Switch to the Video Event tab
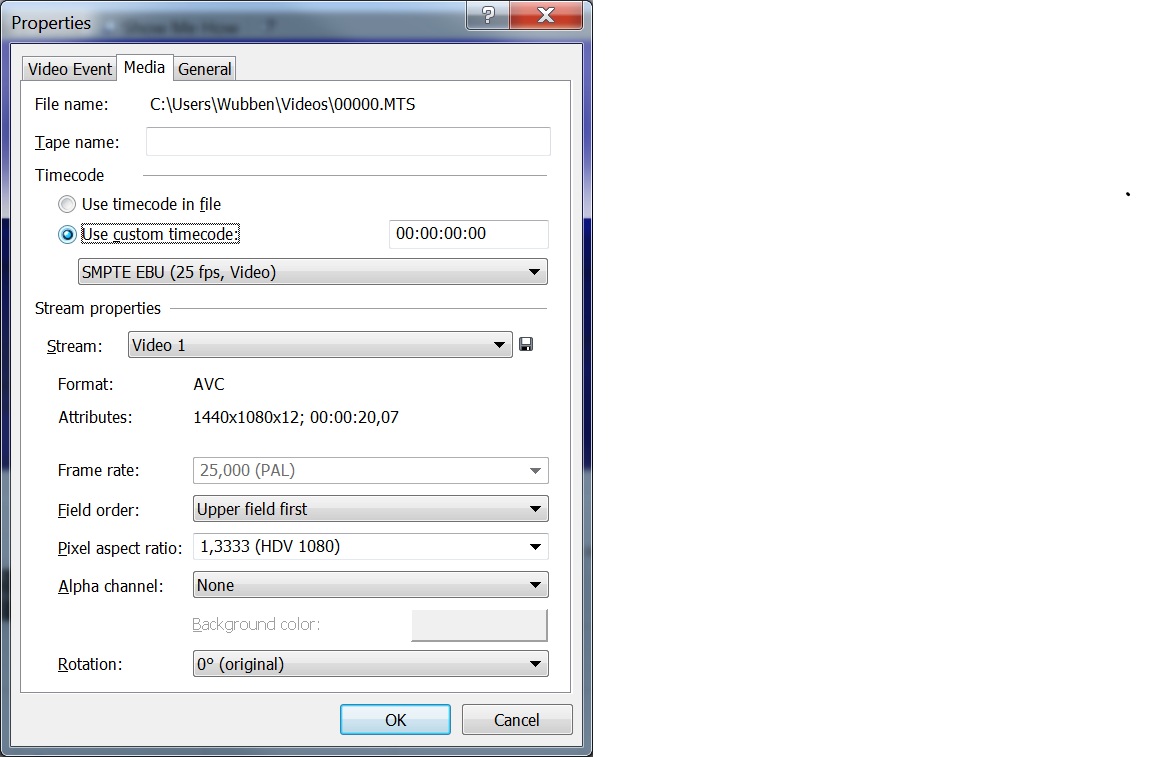Screen dimensions: 1152x757 click(x=70, y=69)
